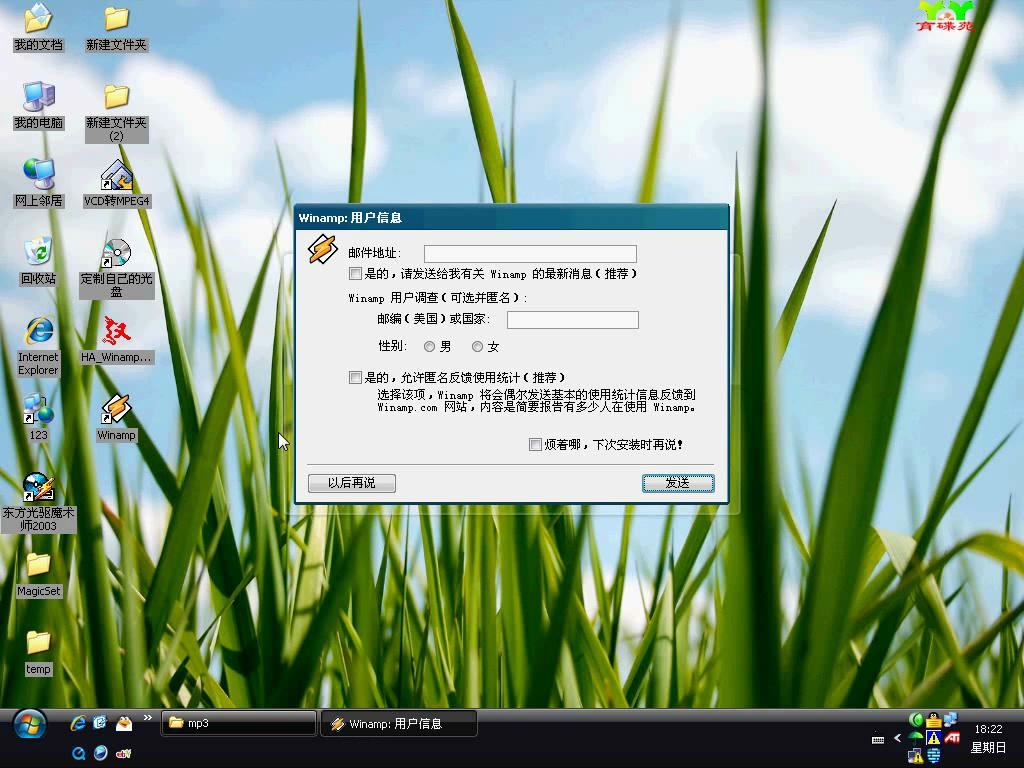This screenshot has width=1024, height=768.
Task: Select the temp folder icon
Action: pos(39,652)
